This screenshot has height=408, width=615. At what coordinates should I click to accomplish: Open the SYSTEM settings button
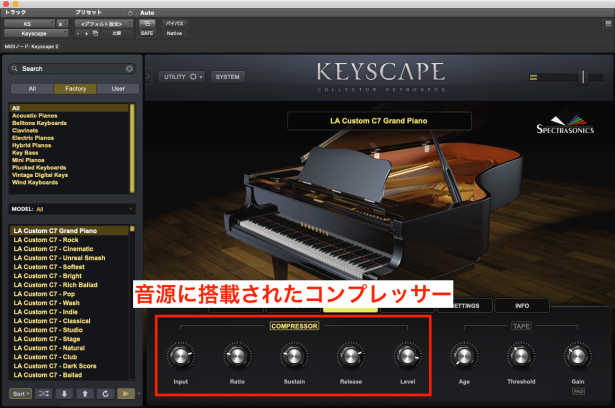point(227,77)
